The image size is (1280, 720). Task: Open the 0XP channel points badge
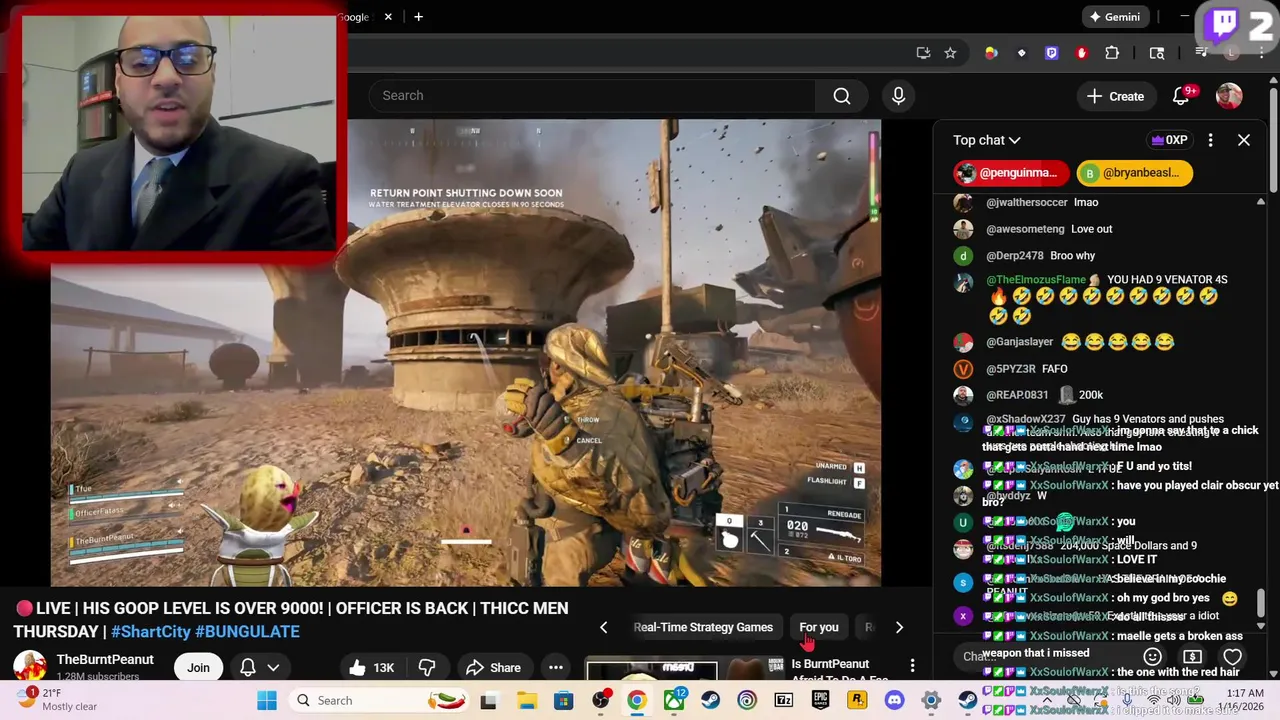tap(1169, 140)
